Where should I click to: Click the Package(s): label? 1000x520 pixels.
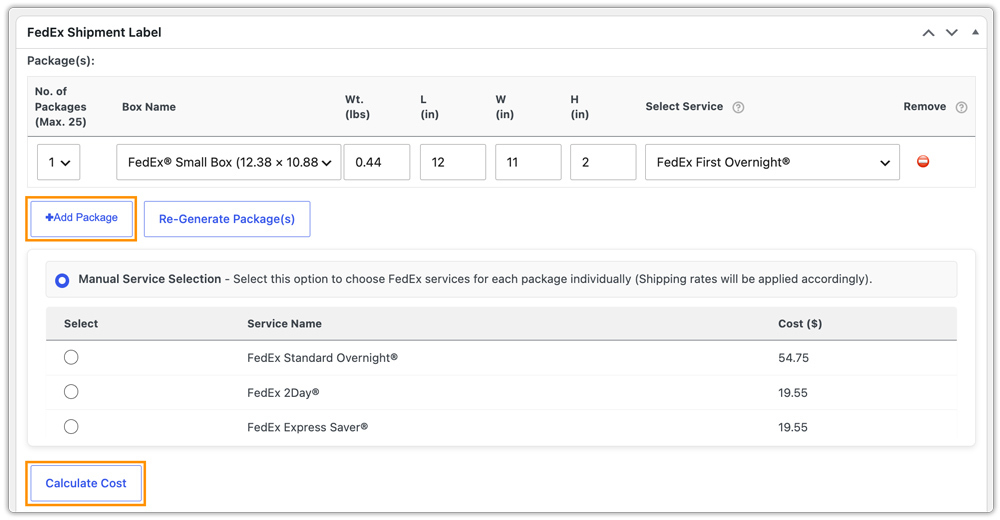61,61
